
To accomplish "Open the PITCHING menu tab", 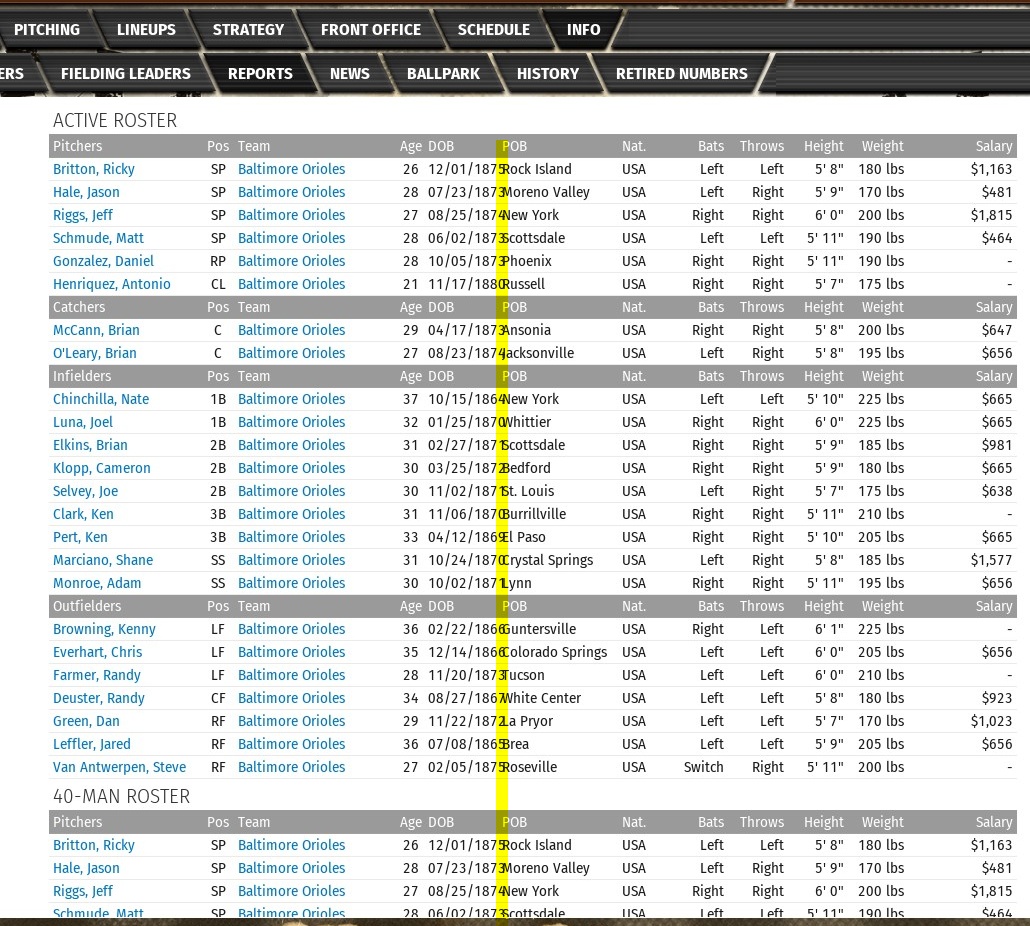I will [47, 30].
